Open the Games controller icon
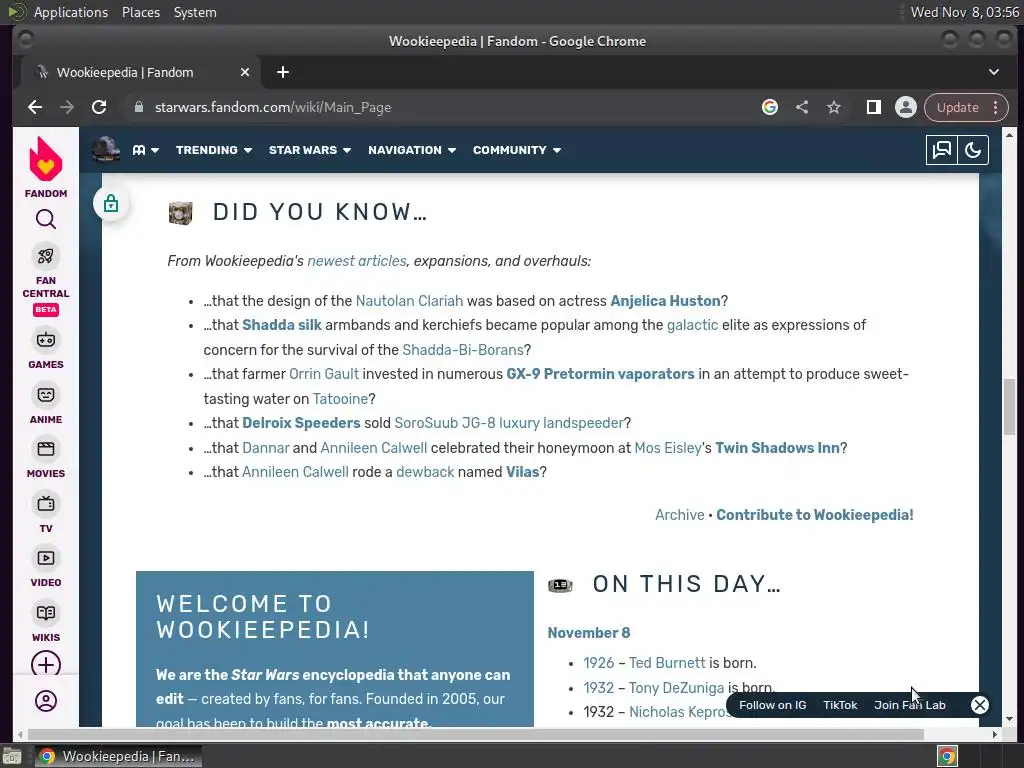The height and width of the screenshot is (768, 1024). coord(46,340)
